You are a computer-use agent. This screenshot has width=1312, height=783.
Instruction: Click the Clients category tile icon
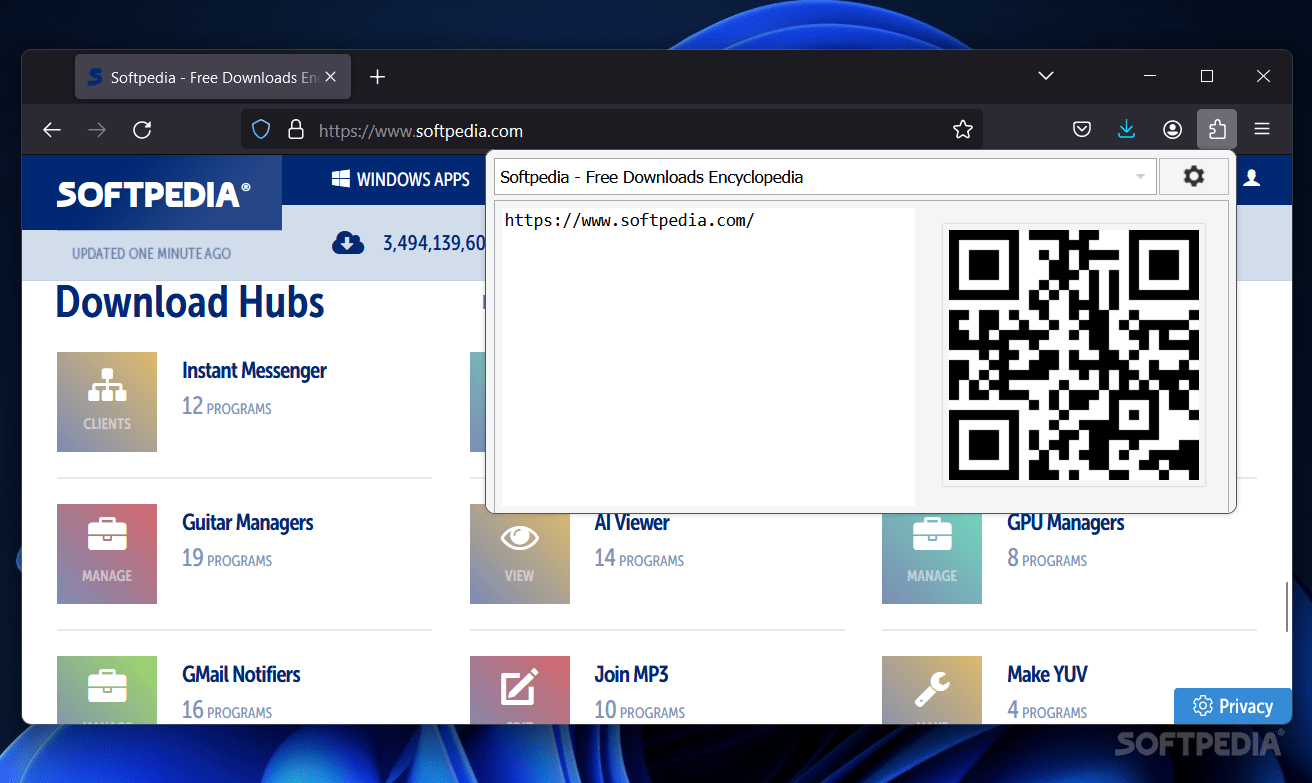[107, 401]
